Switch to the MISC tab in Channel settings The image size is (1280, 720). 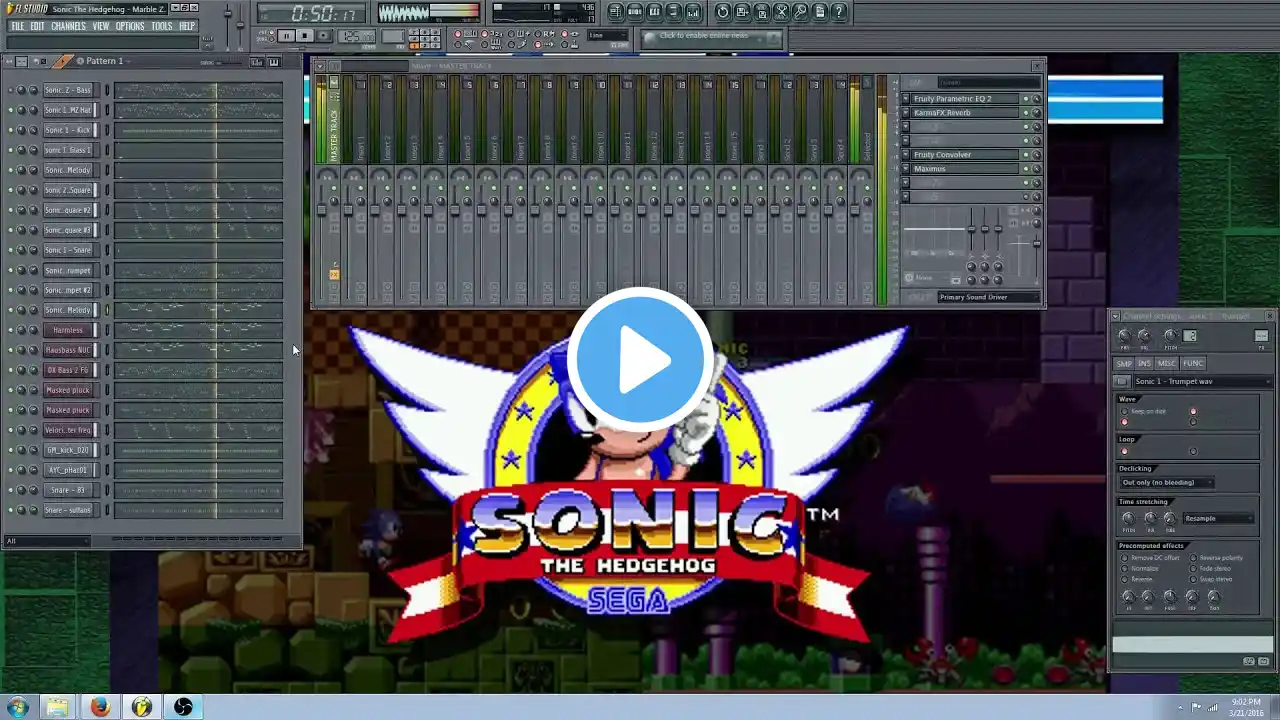tap(1167, 363)
